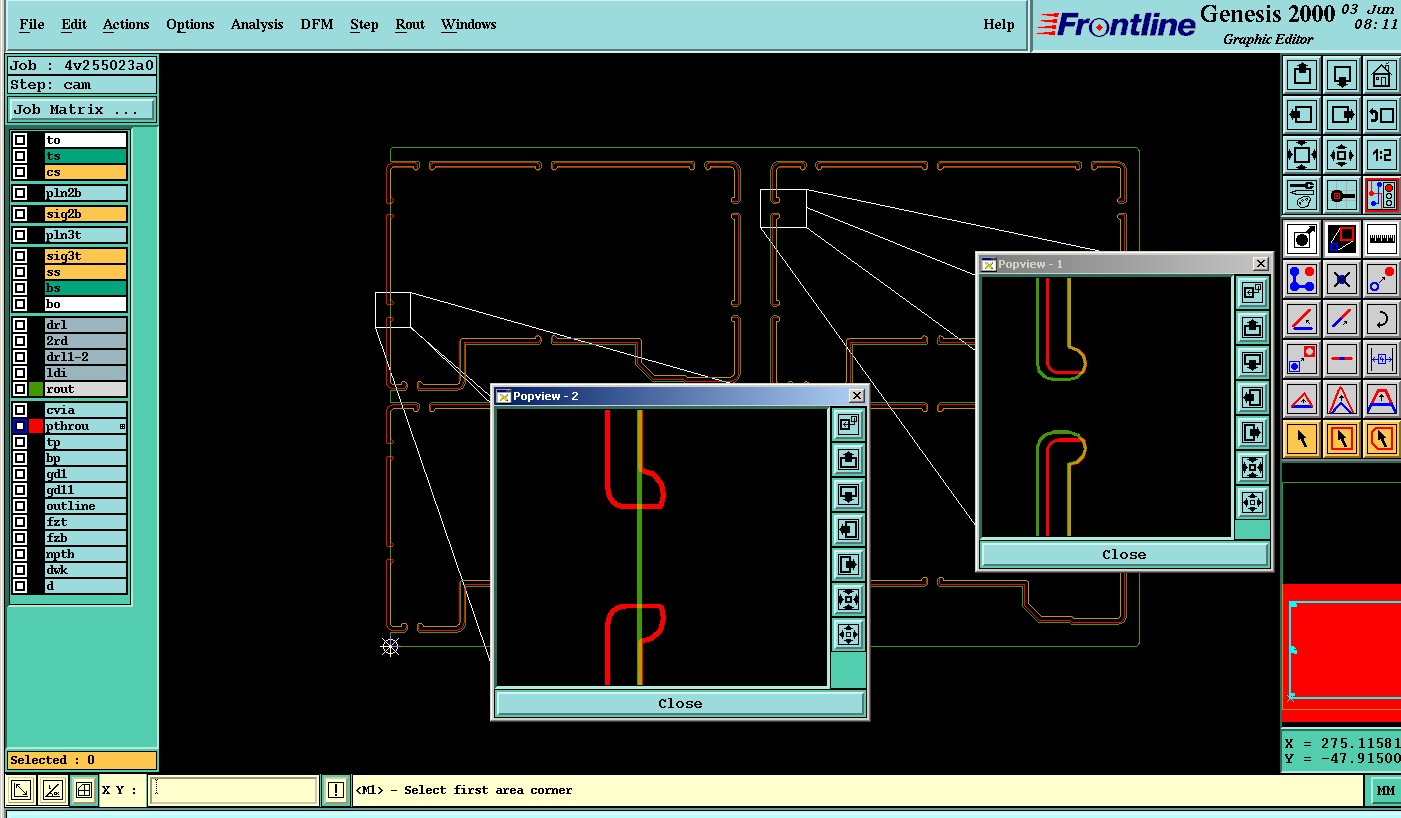The width and height of the screenshot is (1401, 818).
Task: Toggle the checkbox for layer pln2b
Action: tap(19, 193)
